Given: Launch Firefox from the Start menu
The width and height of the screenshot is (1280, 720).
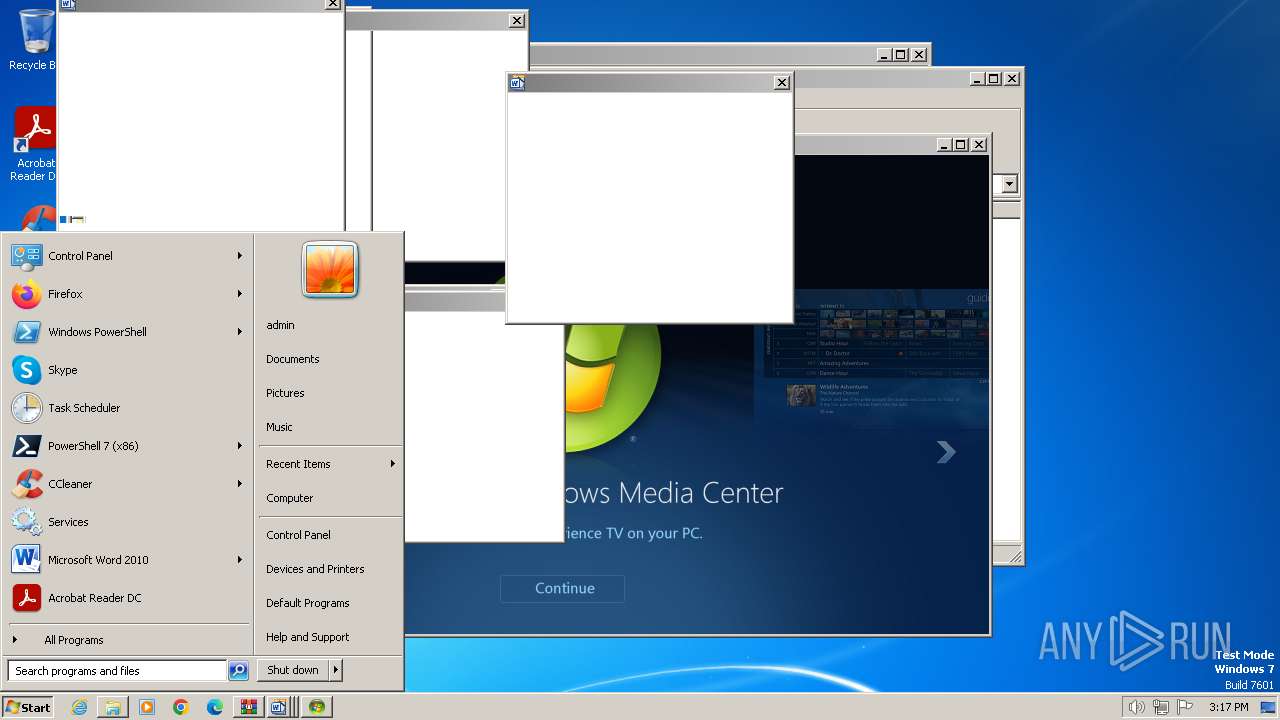Looking at the screenshot, I should pos(128,294).
